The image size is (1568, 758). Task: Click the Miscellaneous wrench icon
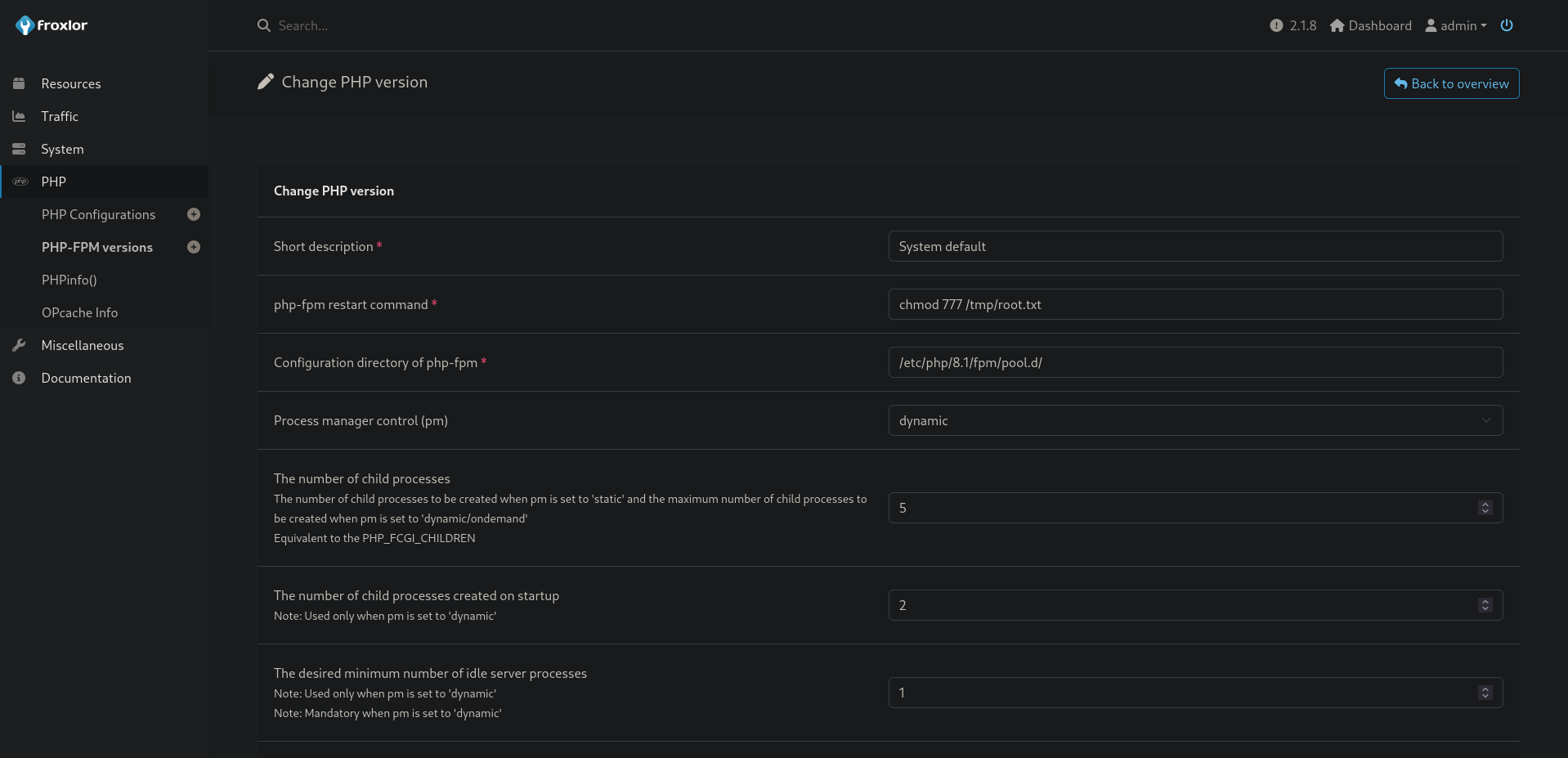coord(19,345)
